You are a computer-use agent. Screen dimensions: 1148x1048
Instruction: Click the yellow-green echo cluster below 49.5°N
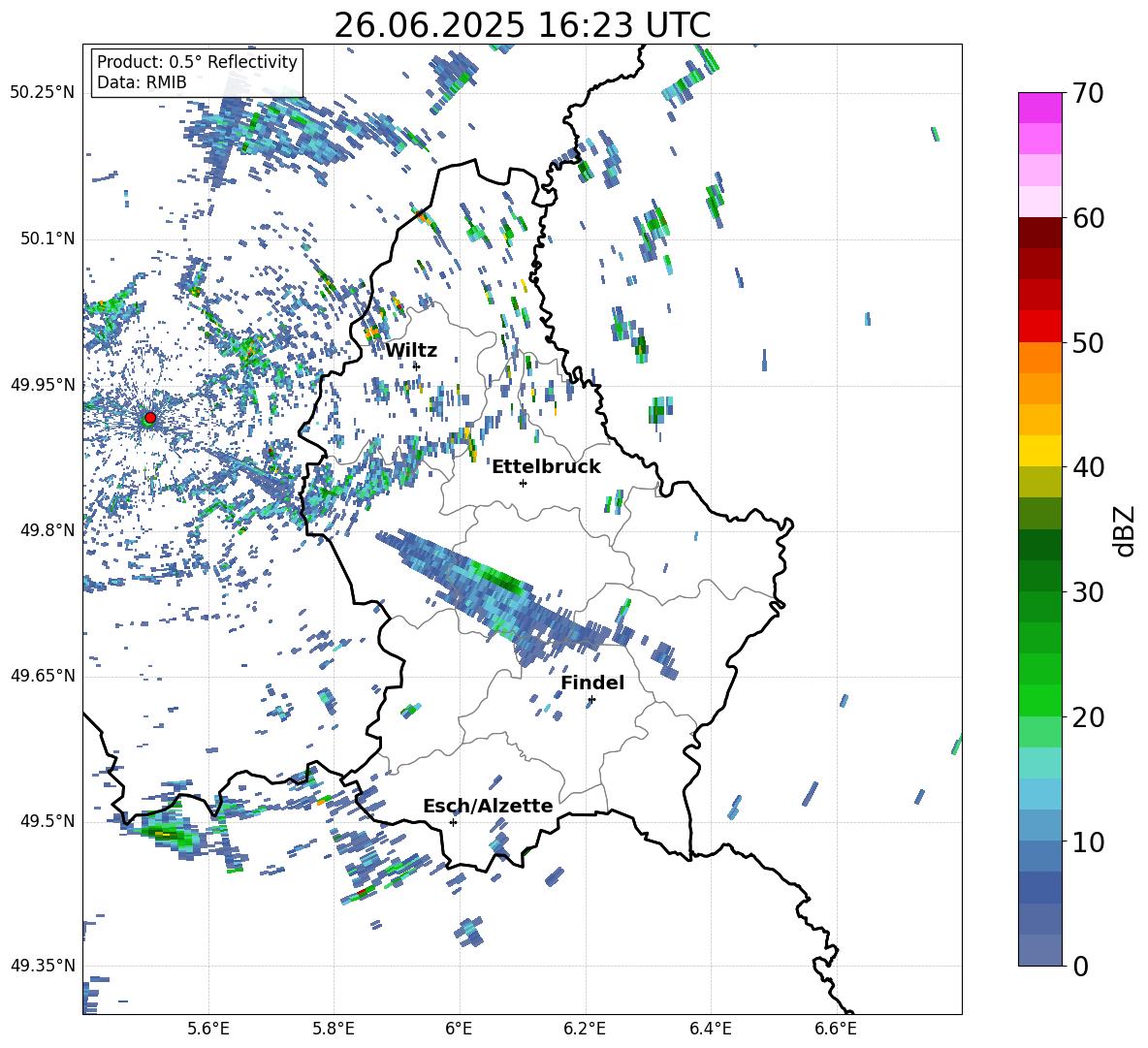pyautogui.click(x=166, y=833)
